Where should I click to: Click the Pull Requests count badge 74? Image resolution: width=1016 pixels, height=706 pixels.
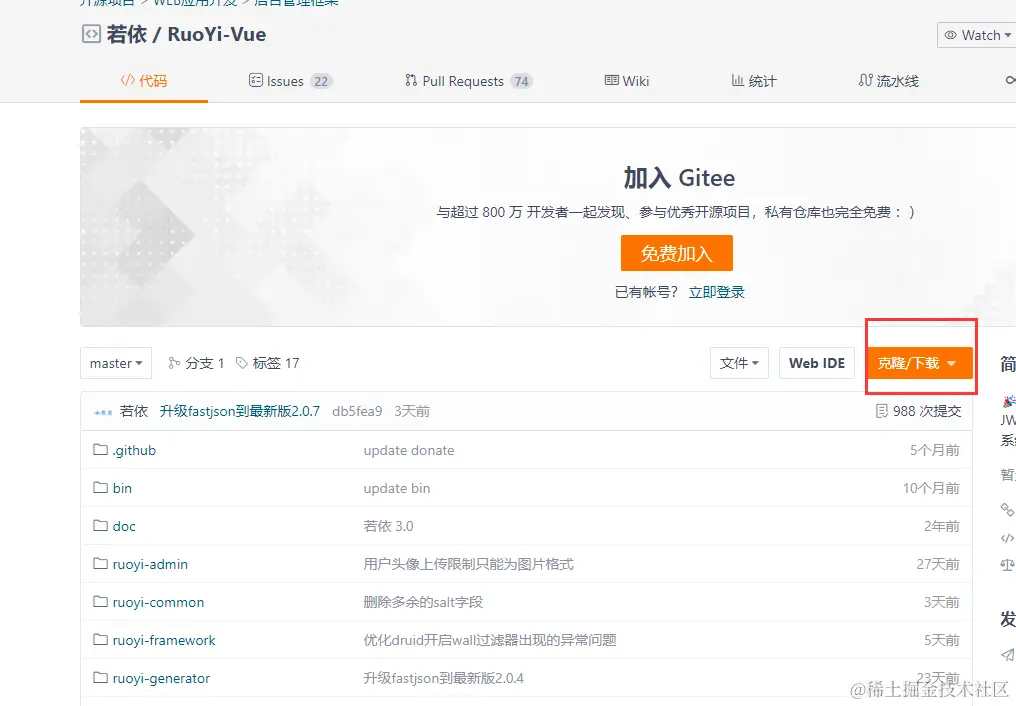521,82
